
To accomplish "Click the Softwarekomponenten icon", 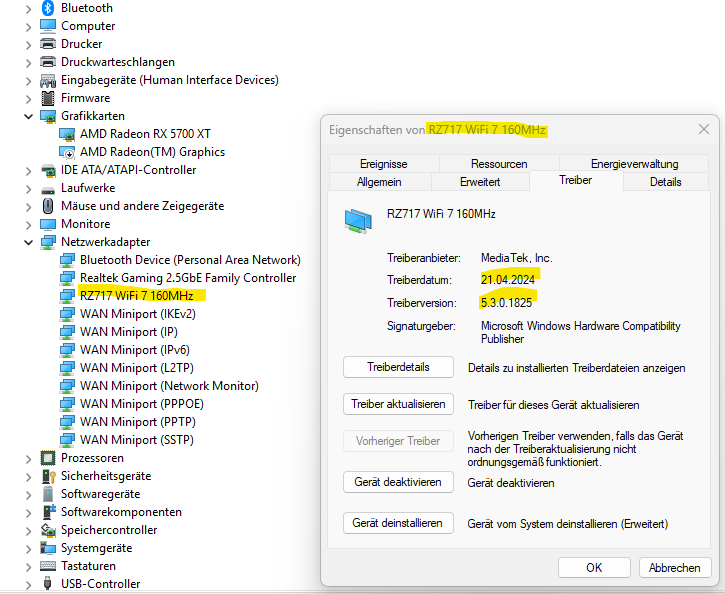I will 48,512.
